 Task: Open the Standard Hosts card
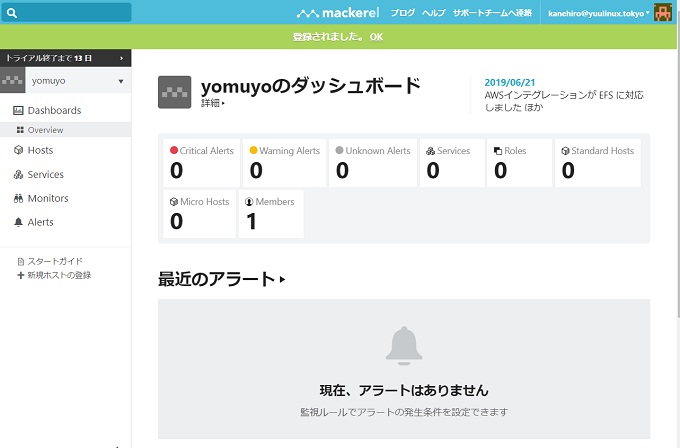click(x=598, y=163)
